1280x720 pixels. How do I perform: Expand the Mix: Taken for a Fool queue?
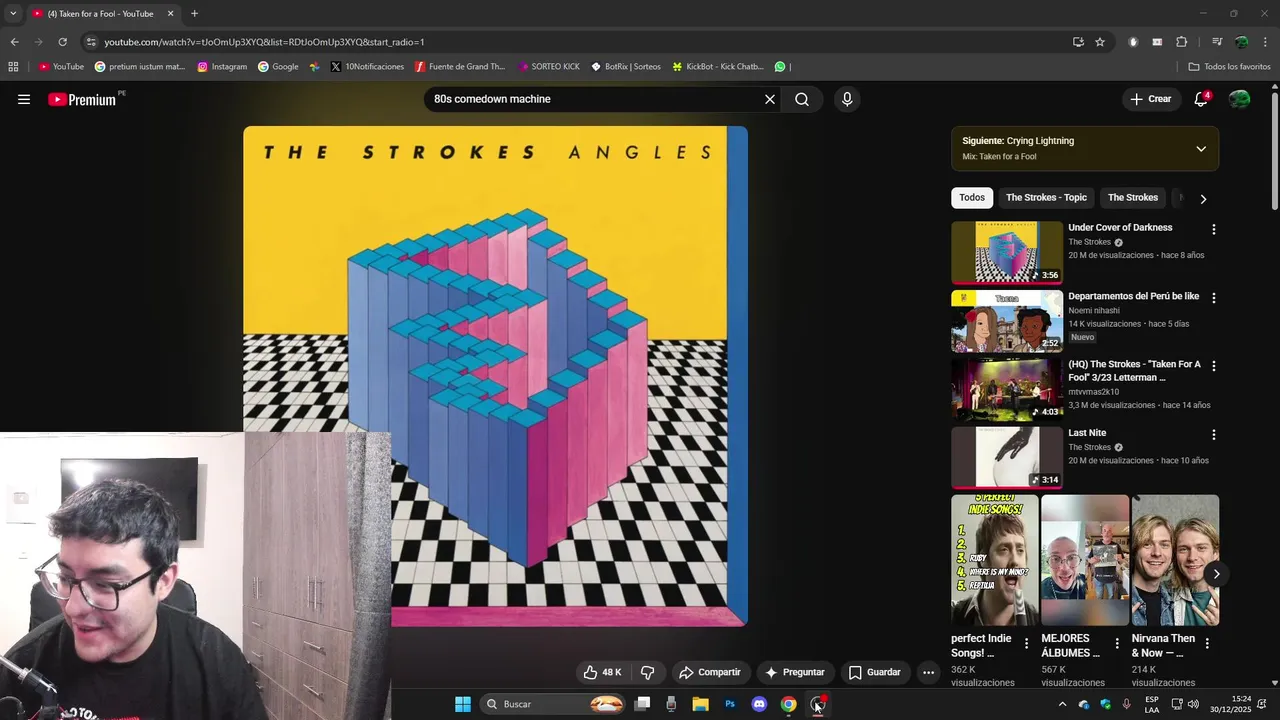point(1201,149)
